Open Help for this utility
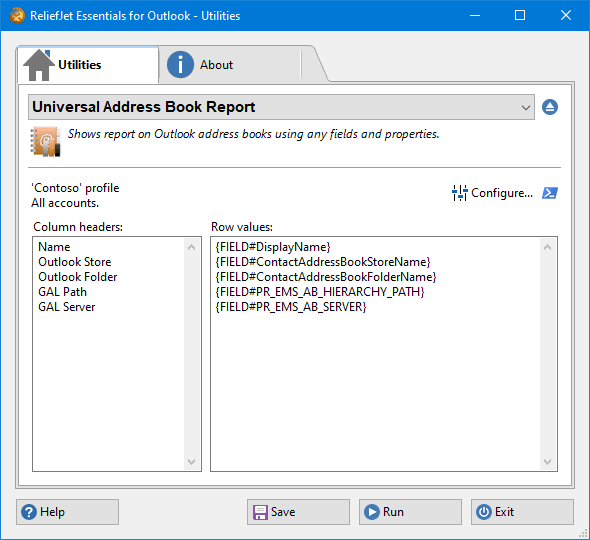 click(67, 512)
